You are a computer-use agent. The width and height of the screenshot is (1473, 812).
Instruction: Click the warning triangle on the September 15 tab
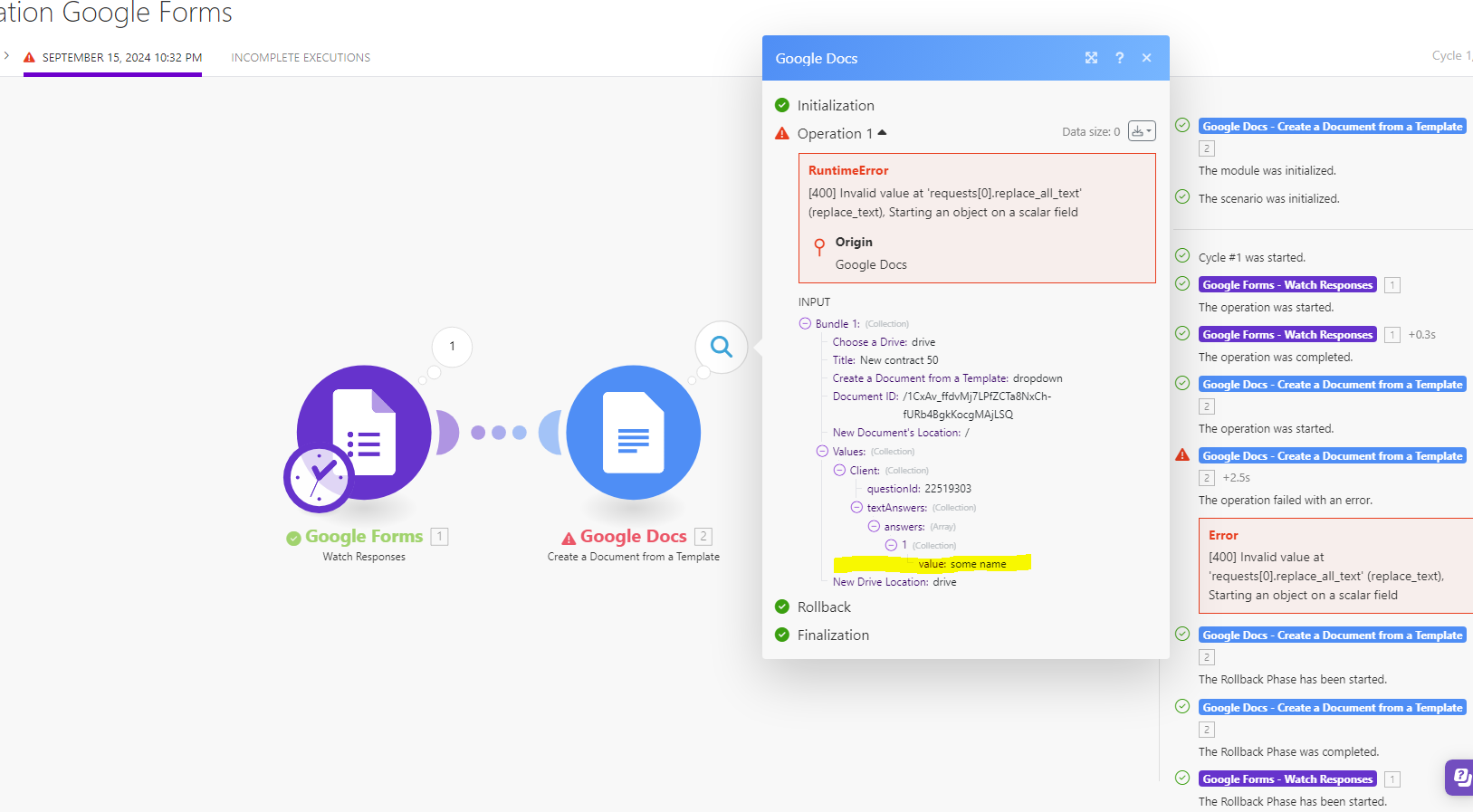[x=29, y=57]
